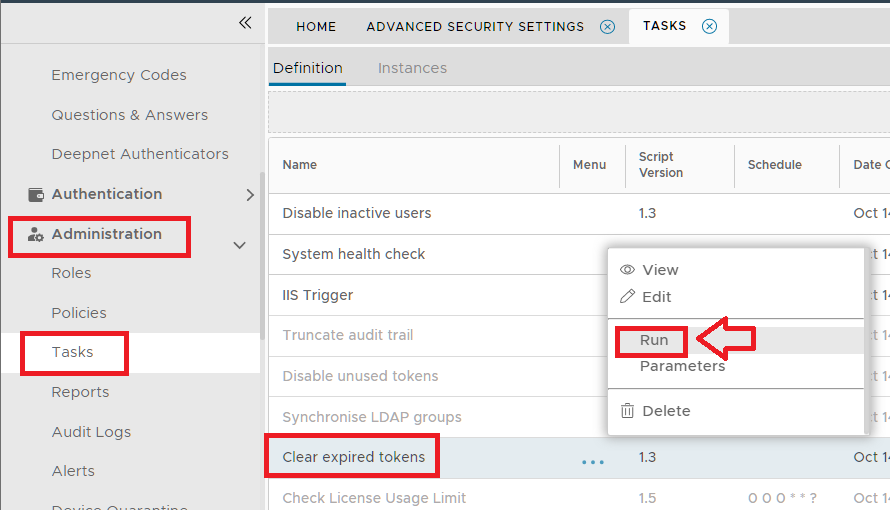
Task: Sort by the Name column header
Action: tap(300, 165)
